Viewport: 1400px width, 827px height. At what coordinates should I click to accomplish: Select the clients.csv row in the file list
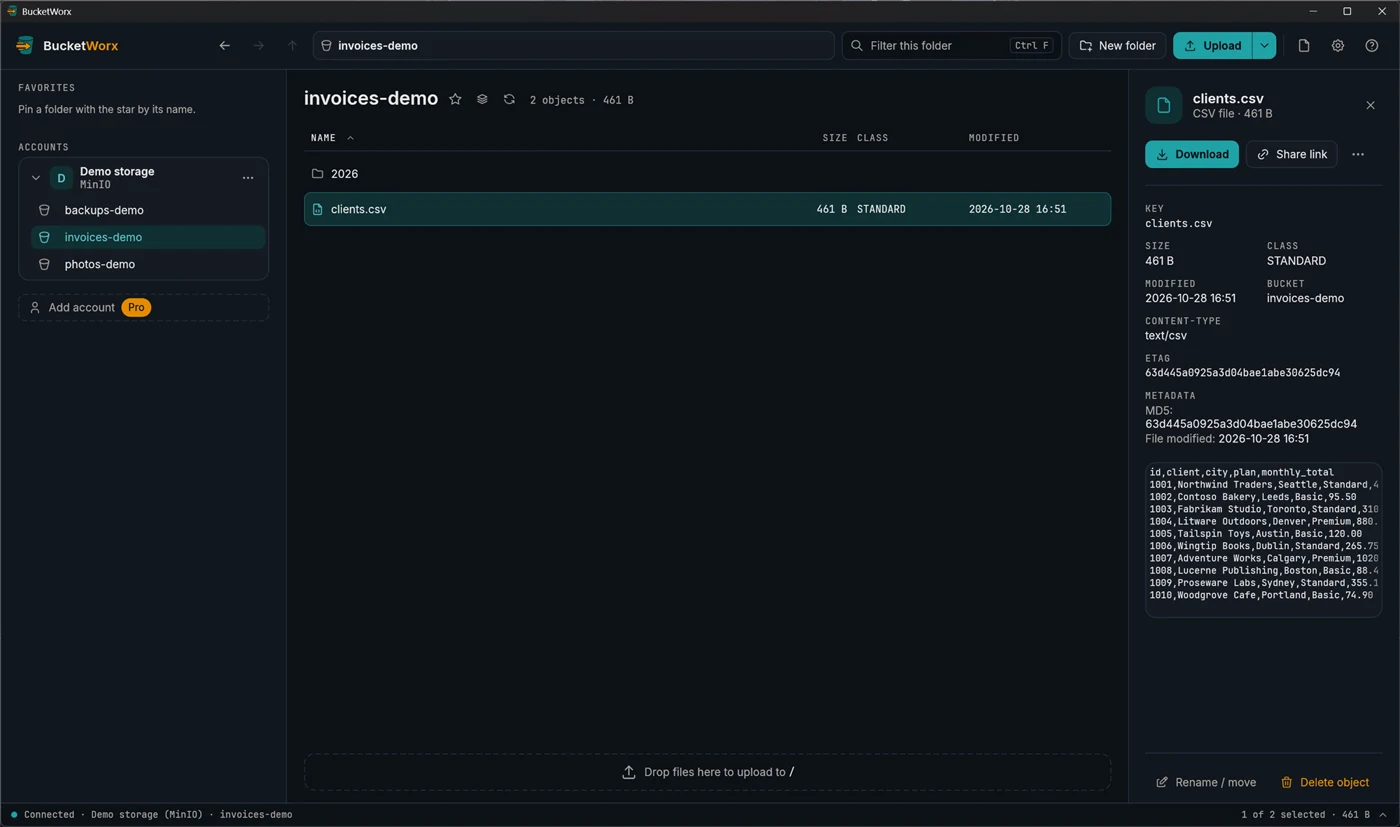707,209
